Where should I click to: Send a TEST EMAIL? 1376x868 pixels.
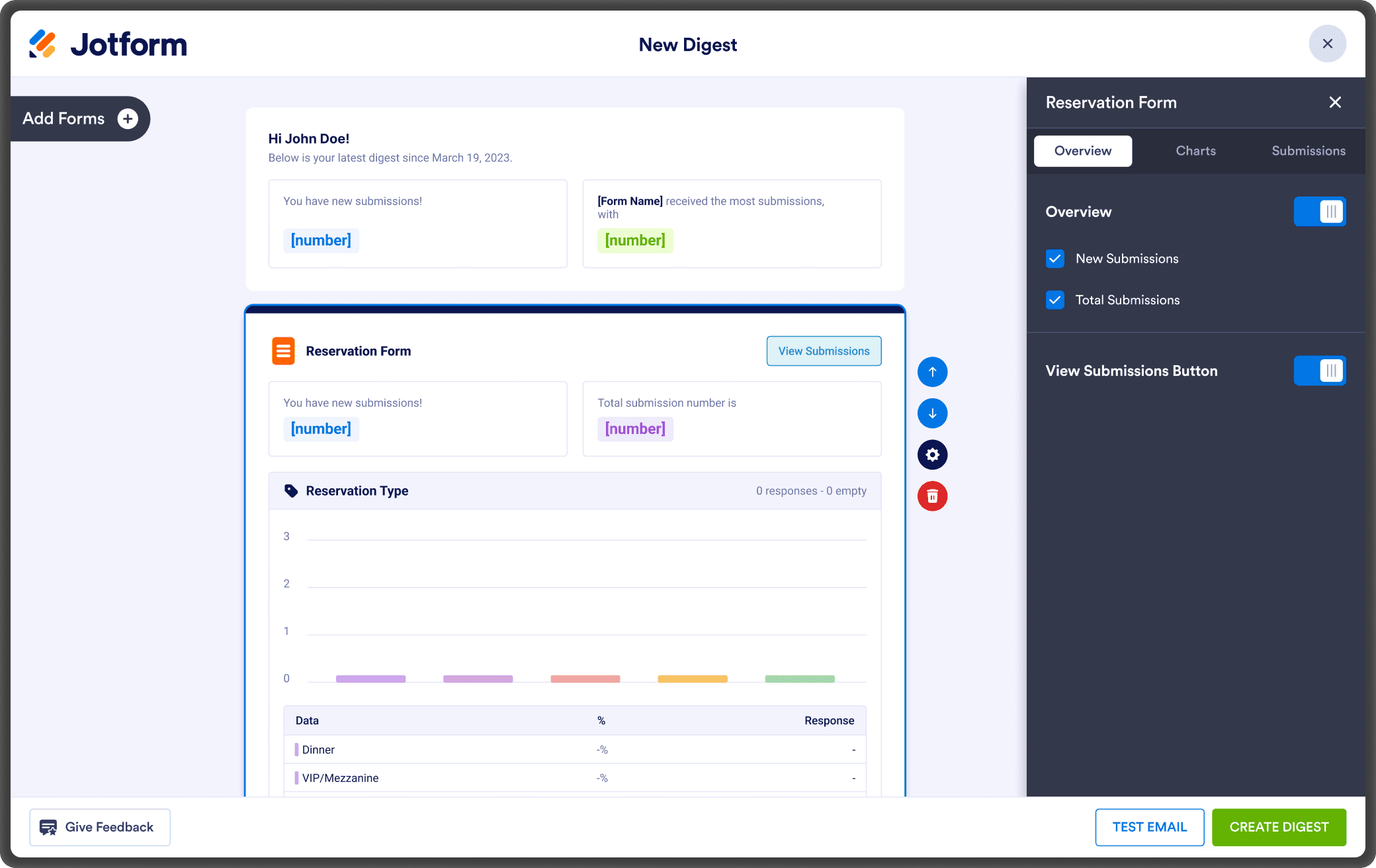coord(1149,827)
